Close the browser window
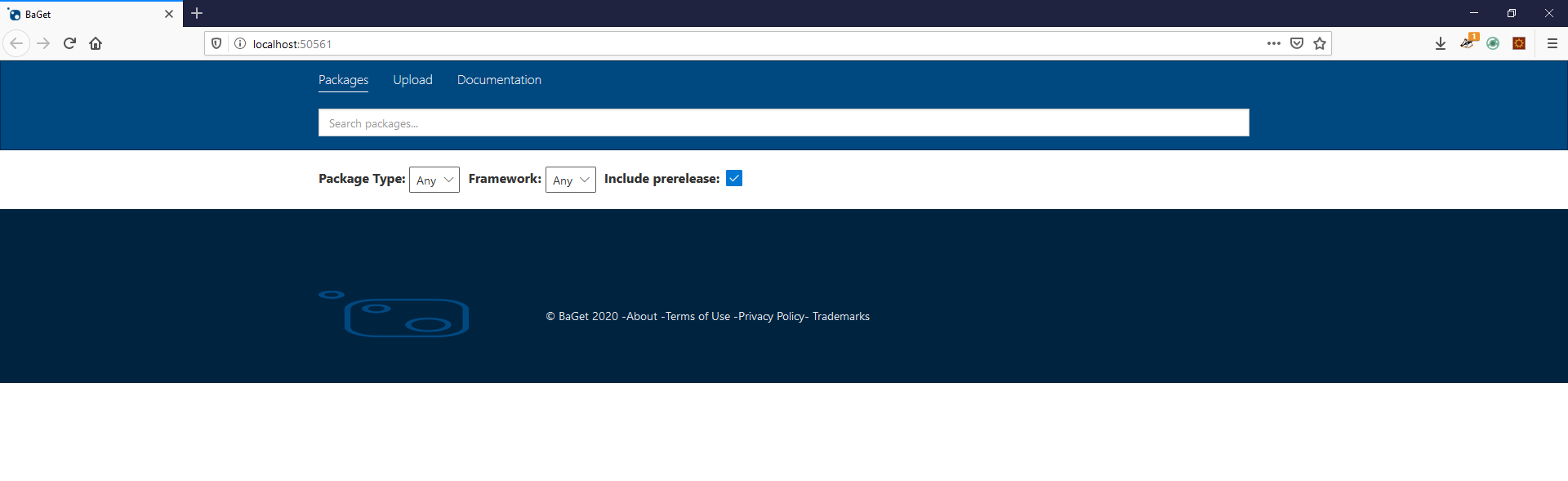This screenshot has height=481, width=1568. point(1549,13)
